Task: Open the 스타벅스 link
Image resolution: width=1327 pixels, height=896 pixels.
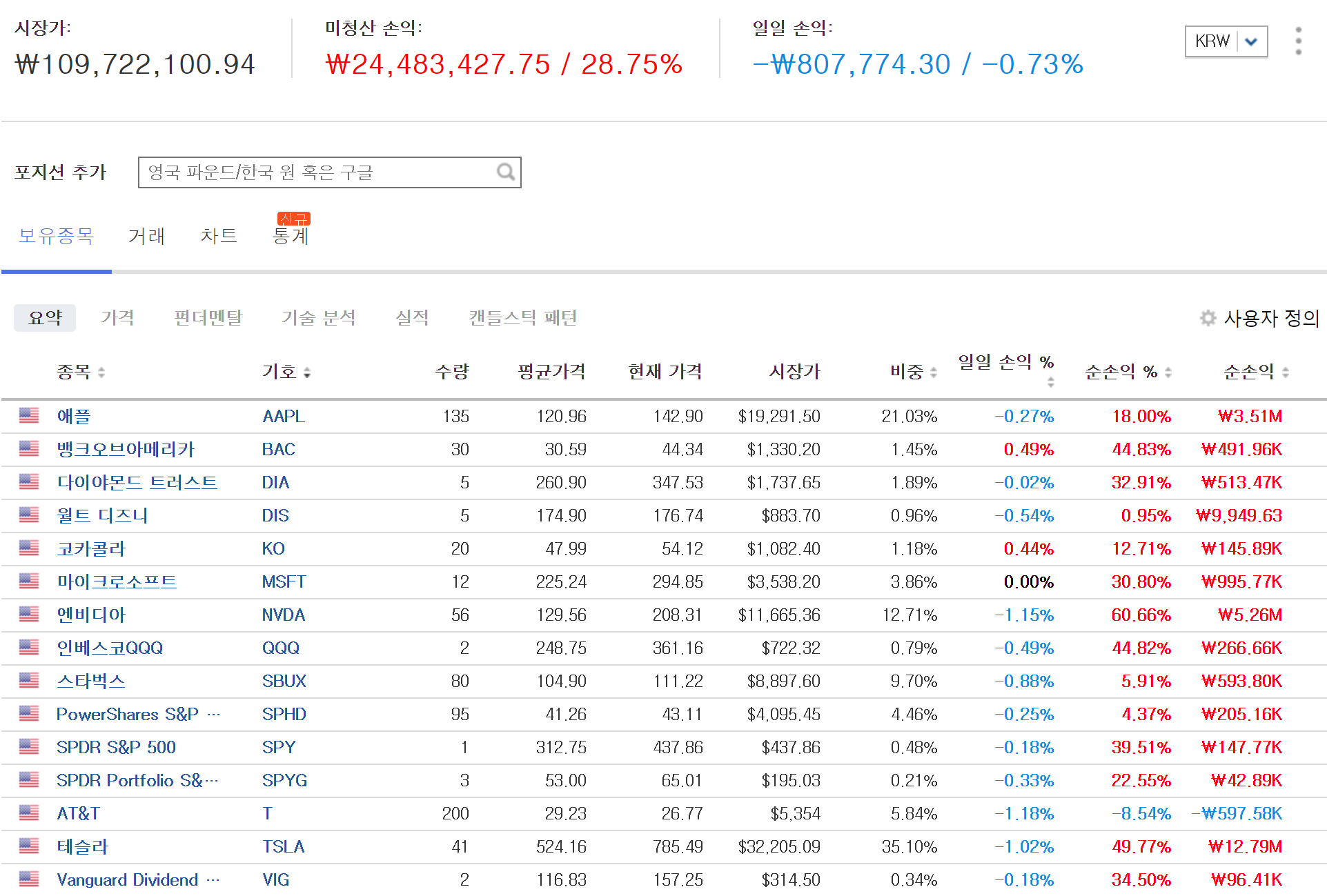Action: (x=91, y=681)
